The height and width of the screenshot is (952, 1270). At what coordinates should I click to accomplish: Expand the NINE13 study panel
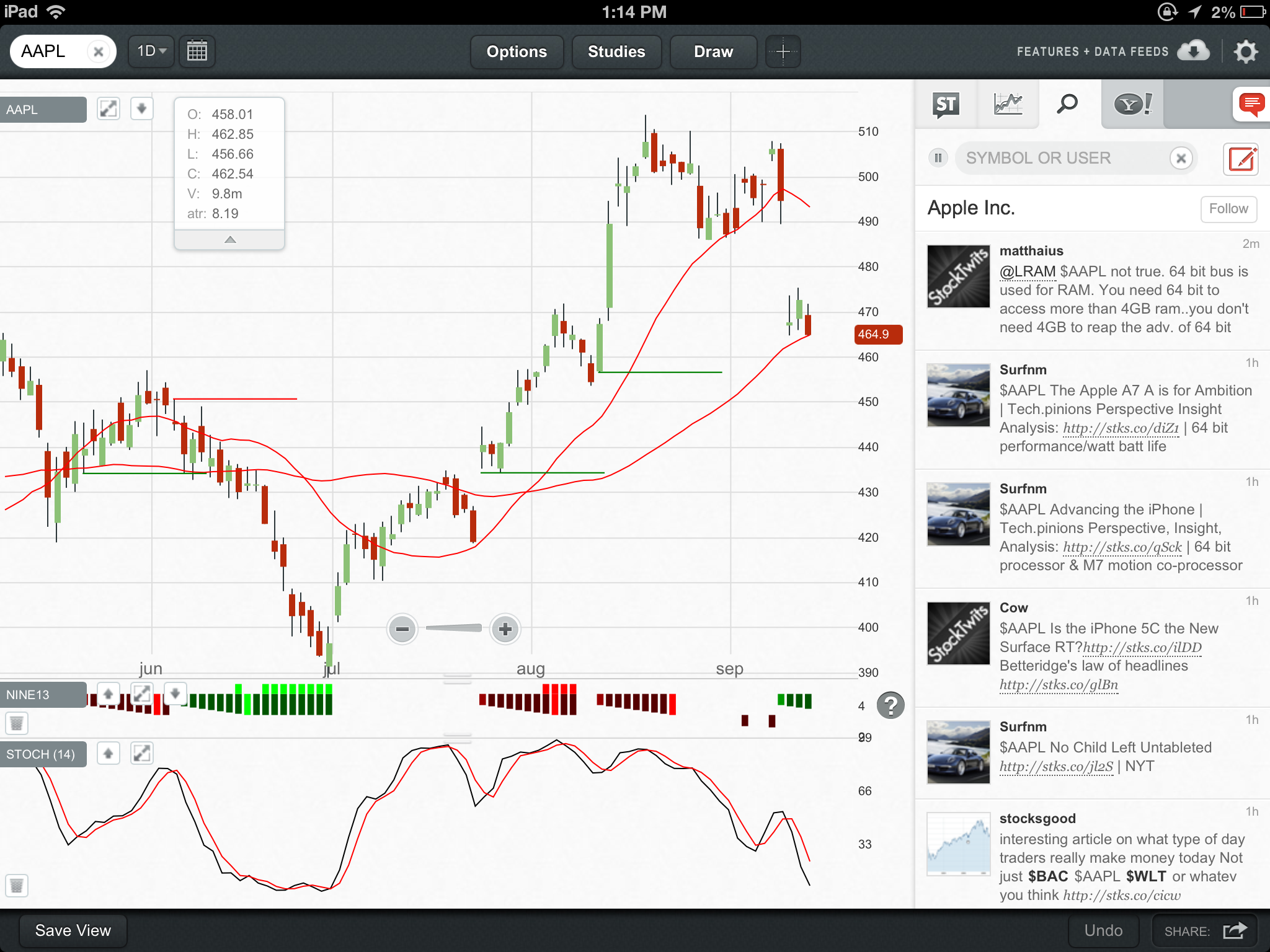(x=142, y=694)
